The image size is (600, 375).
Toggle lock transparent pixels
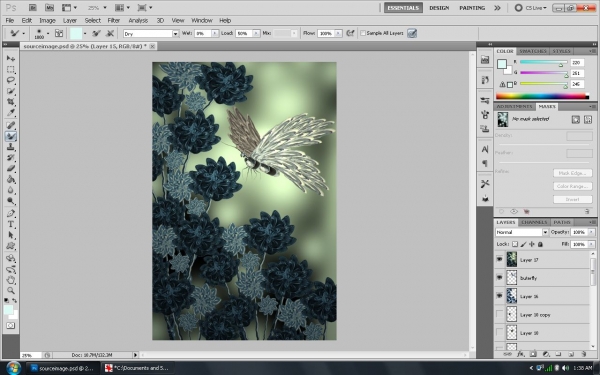(x=515, y=244)
